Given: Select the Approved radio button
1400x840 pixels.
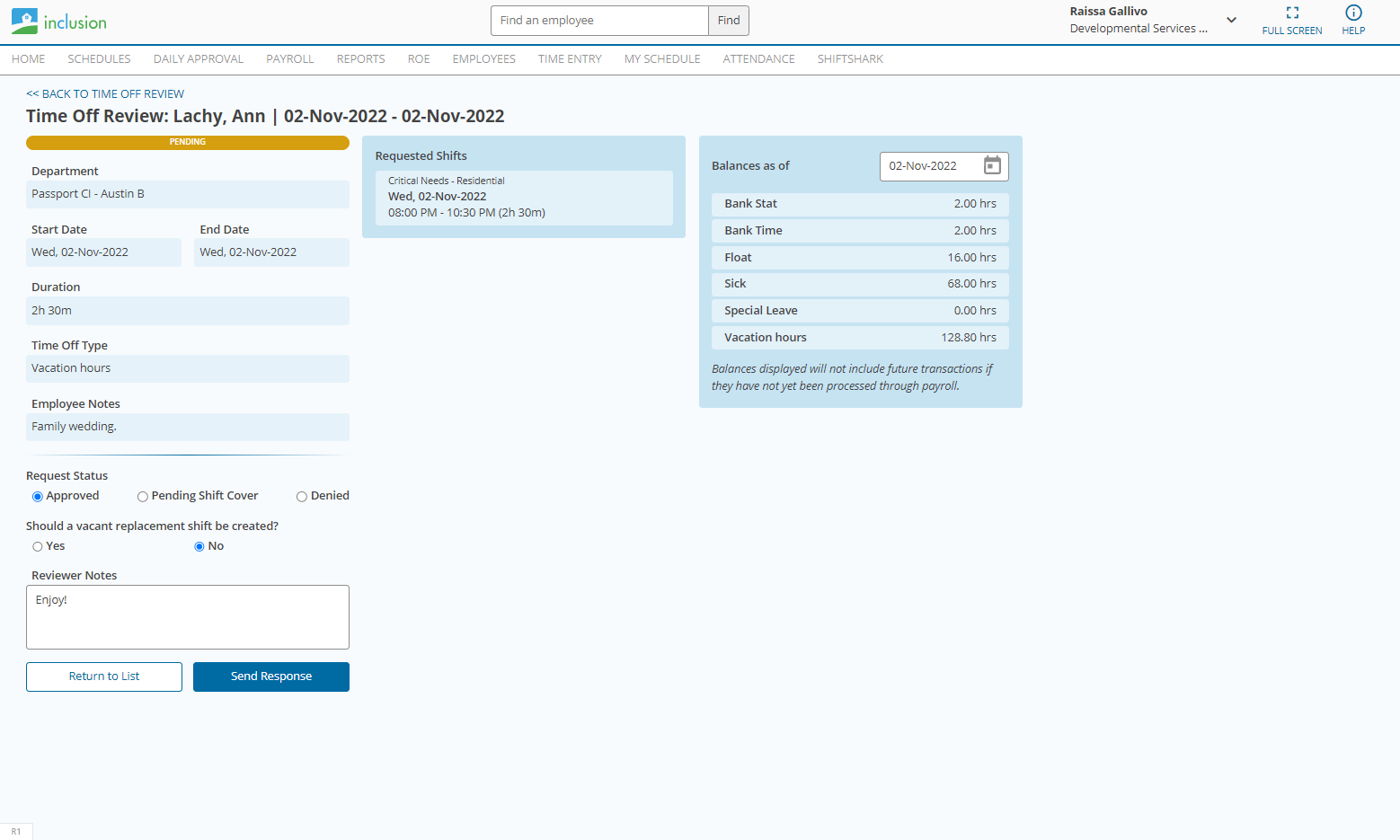Looking at the screenshot, I should point(38,497).
